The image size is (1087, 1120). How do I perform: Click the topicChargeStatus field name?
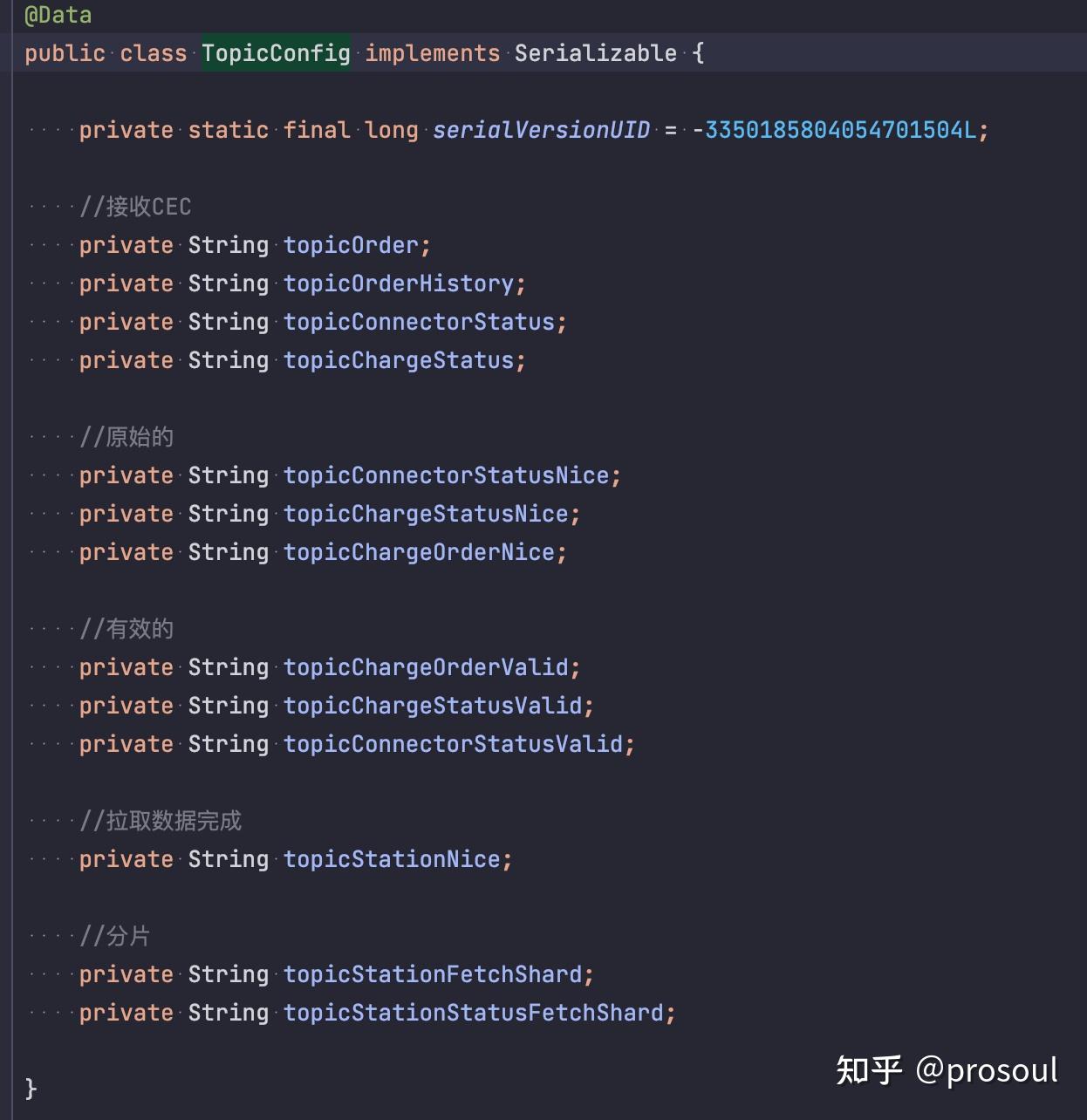click(x=399, y=360)
